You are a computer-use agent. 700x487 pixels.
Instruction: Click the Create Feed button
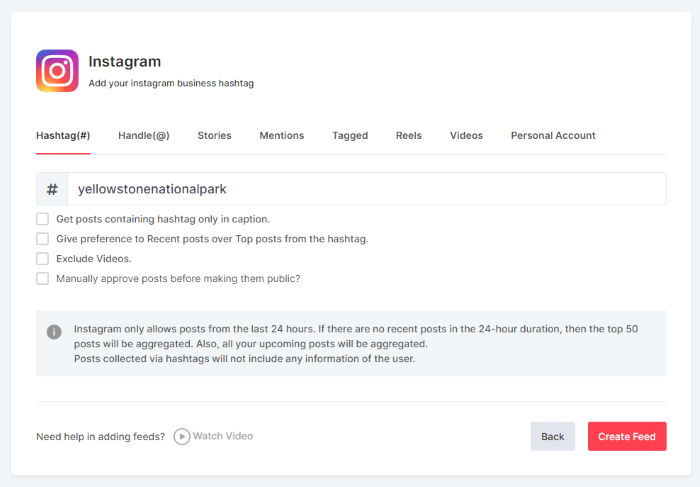point(627,436)
